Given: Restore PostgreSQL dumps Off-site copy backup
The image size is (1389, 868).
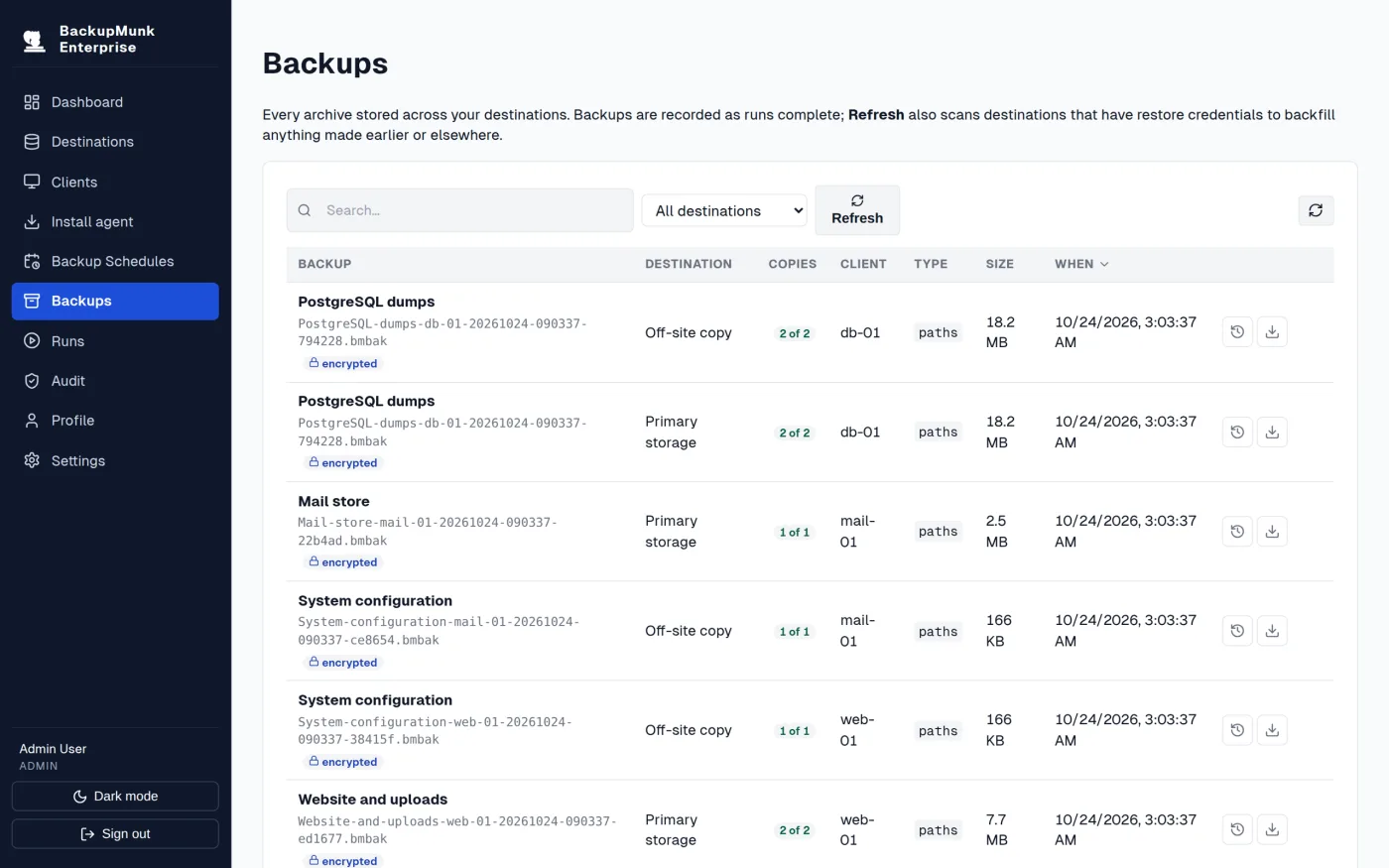Looking at the screenshot, I should [1237, 332].
